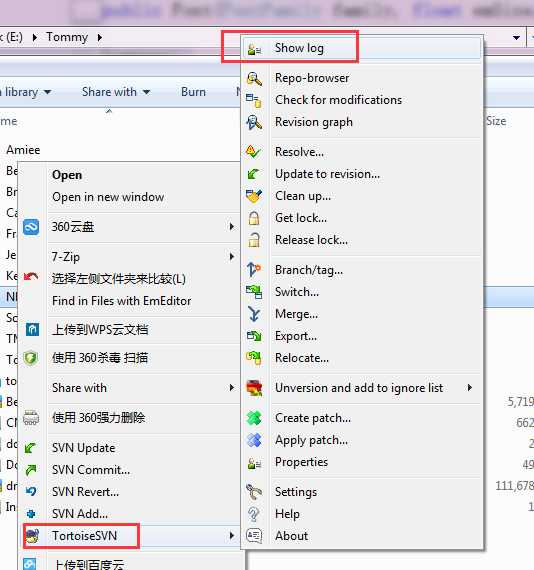Click the SVN Update green arrow icon

[x=31, y=448]
